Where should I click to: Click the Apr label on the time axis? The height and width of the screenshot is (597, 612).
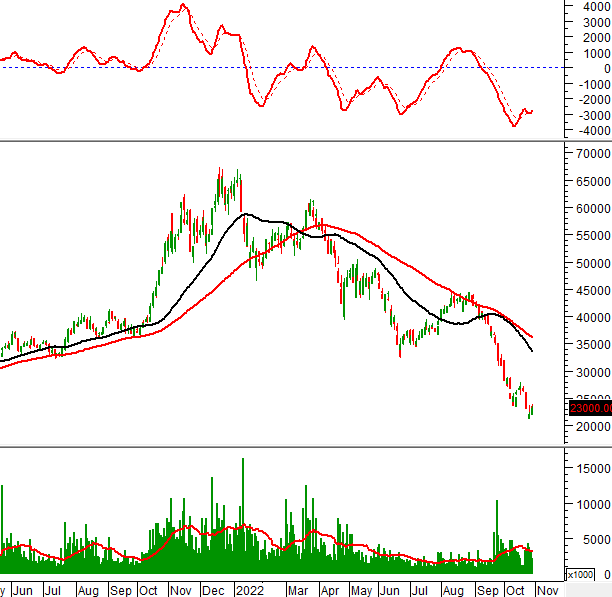(329, 589)
